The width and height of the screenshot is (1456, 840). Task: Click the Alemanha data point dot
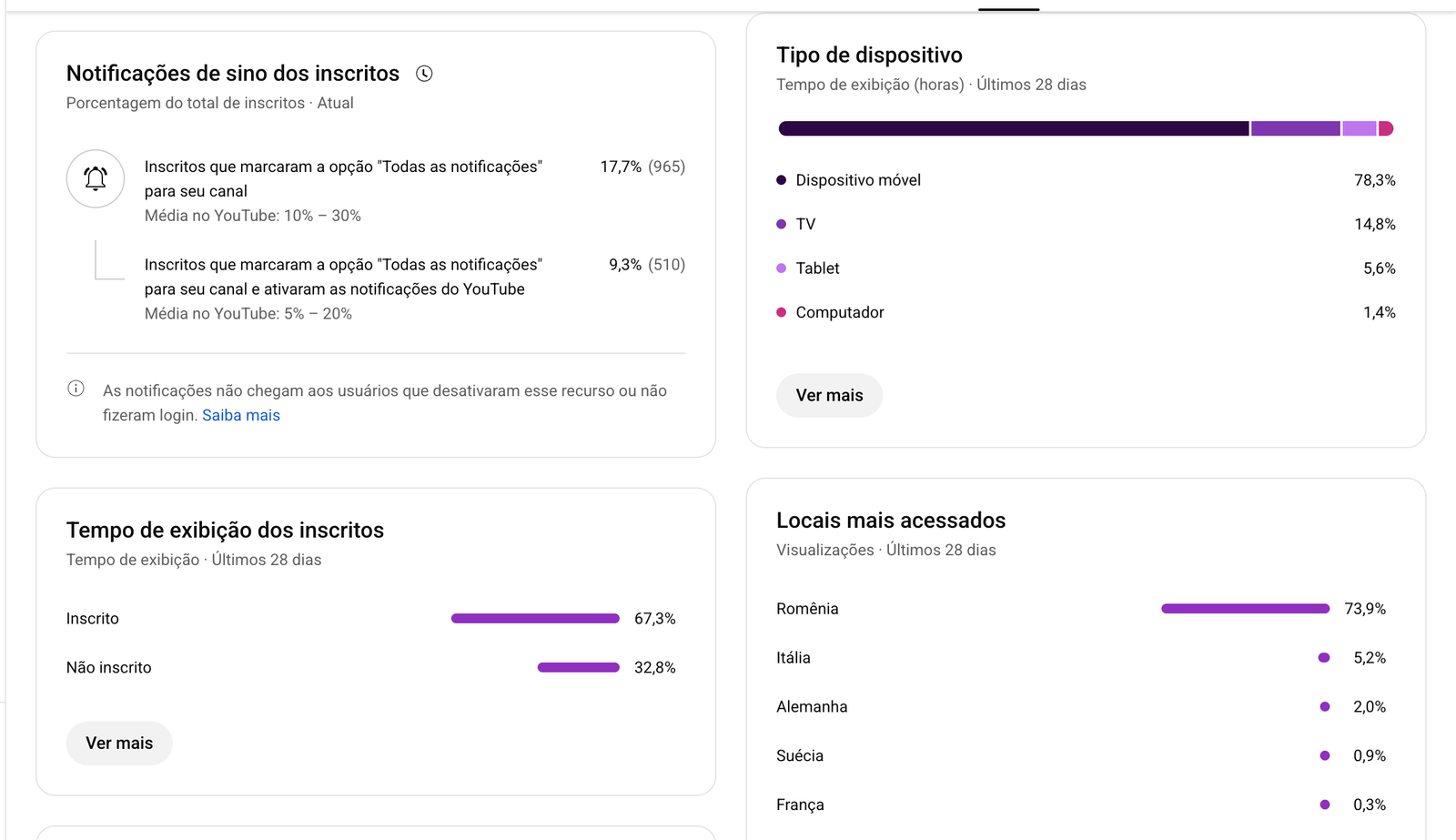point(1325,707)
